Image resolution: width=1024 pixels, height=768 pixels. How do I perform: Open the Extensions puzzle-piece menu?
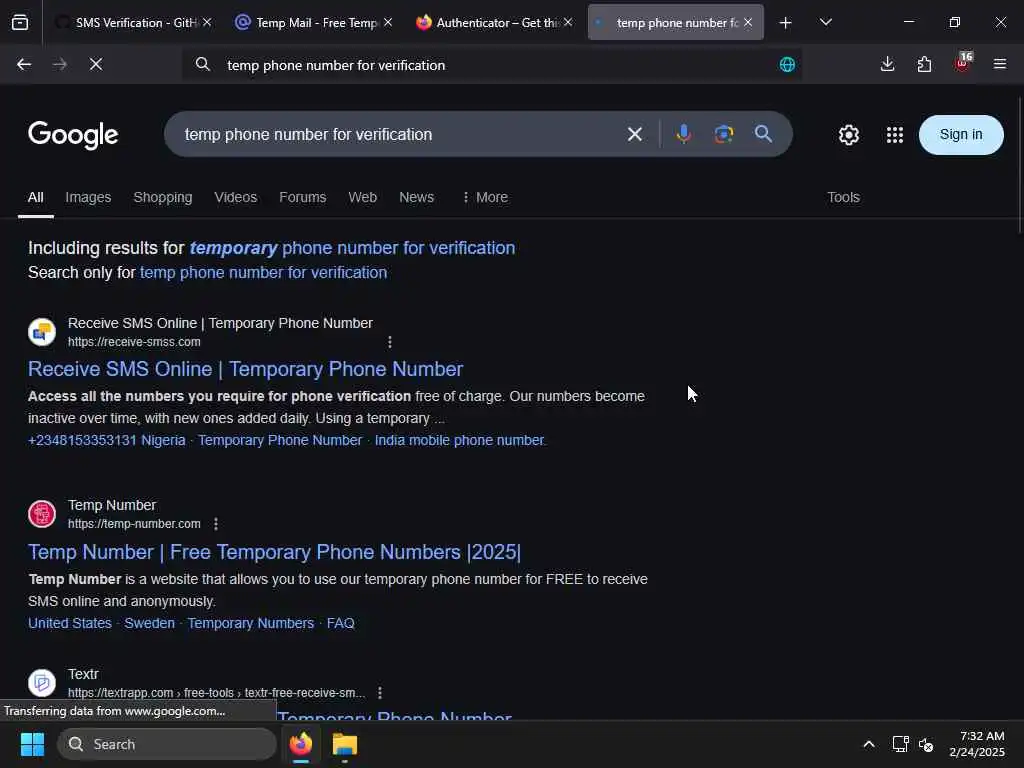coord(925,65)
